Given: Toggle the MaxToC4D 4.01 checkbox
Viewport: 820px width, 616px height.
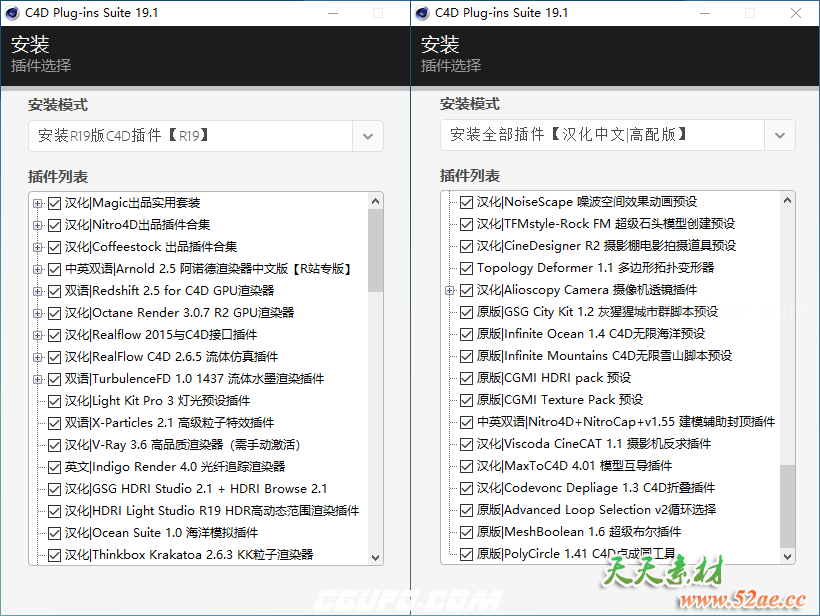Looking at the screenshot, I should click(x=466, y=466).
